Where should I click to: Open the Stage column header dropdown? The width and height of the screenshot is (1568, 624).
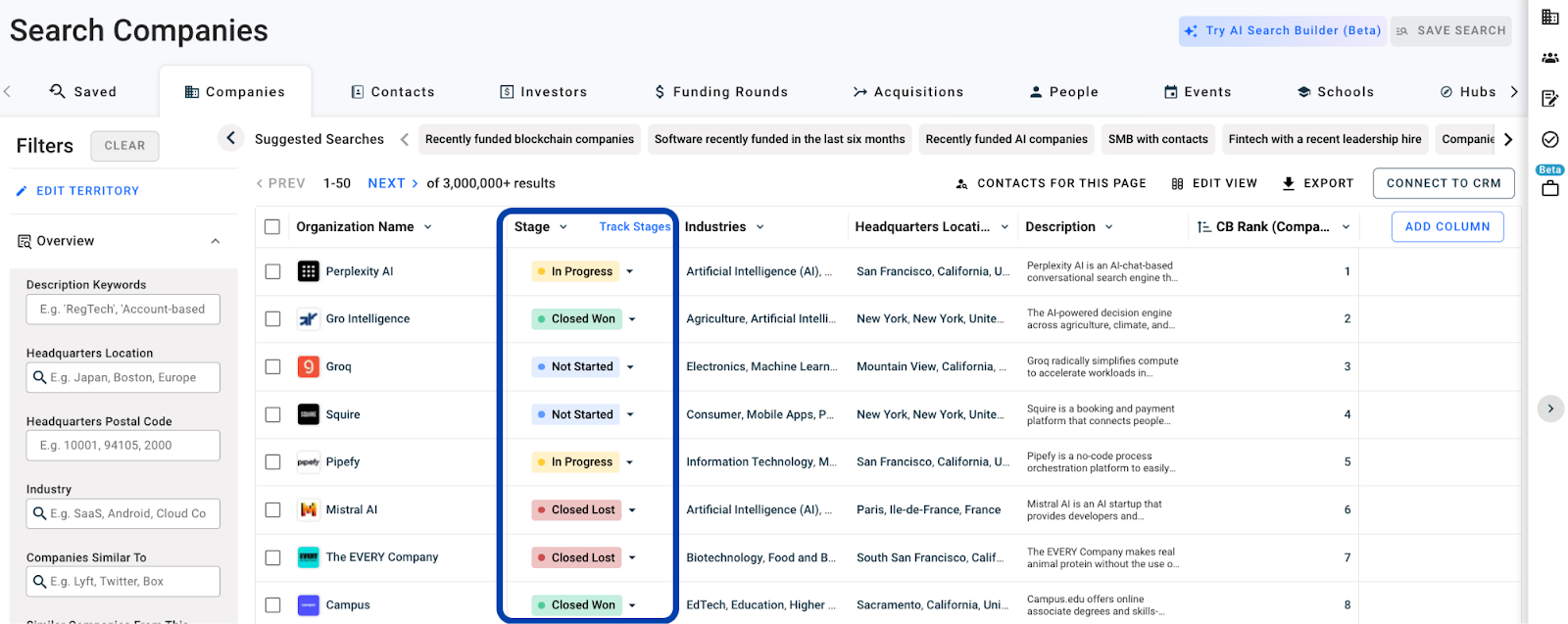coord(563,227)
